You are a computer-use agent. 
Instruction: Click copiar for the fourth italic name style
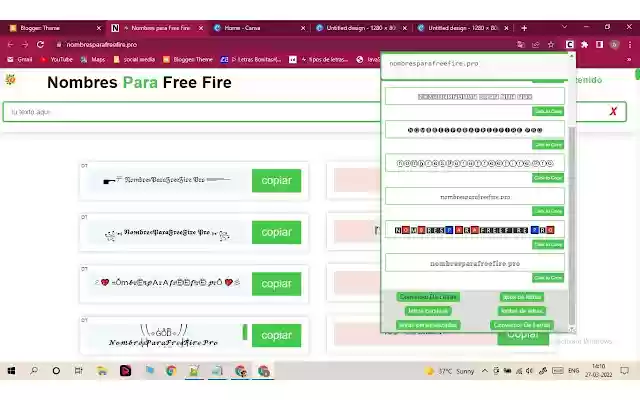coord(276,336)
